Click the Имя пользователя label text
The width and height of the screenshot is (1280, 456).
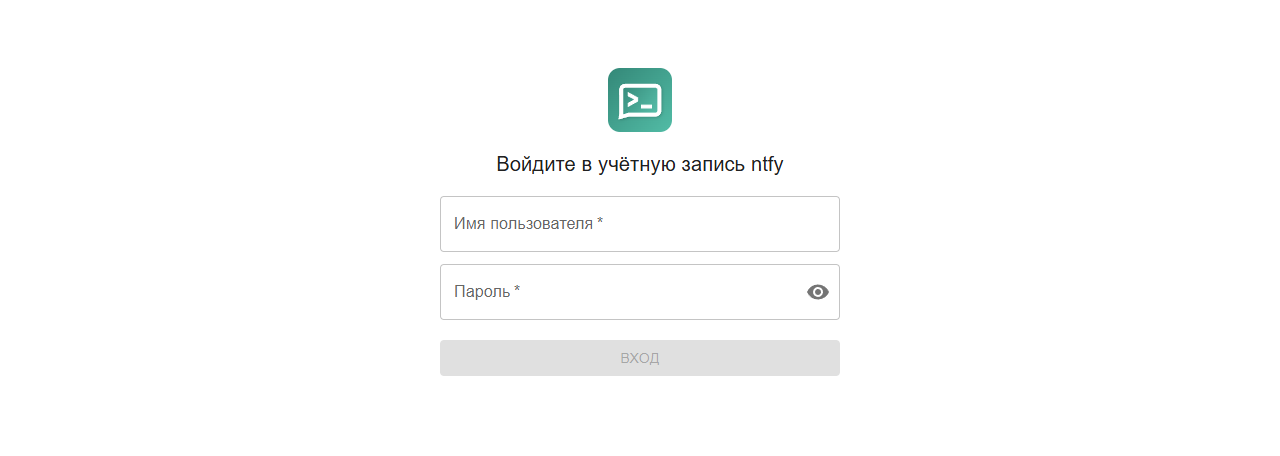click(x=523, y=224)
